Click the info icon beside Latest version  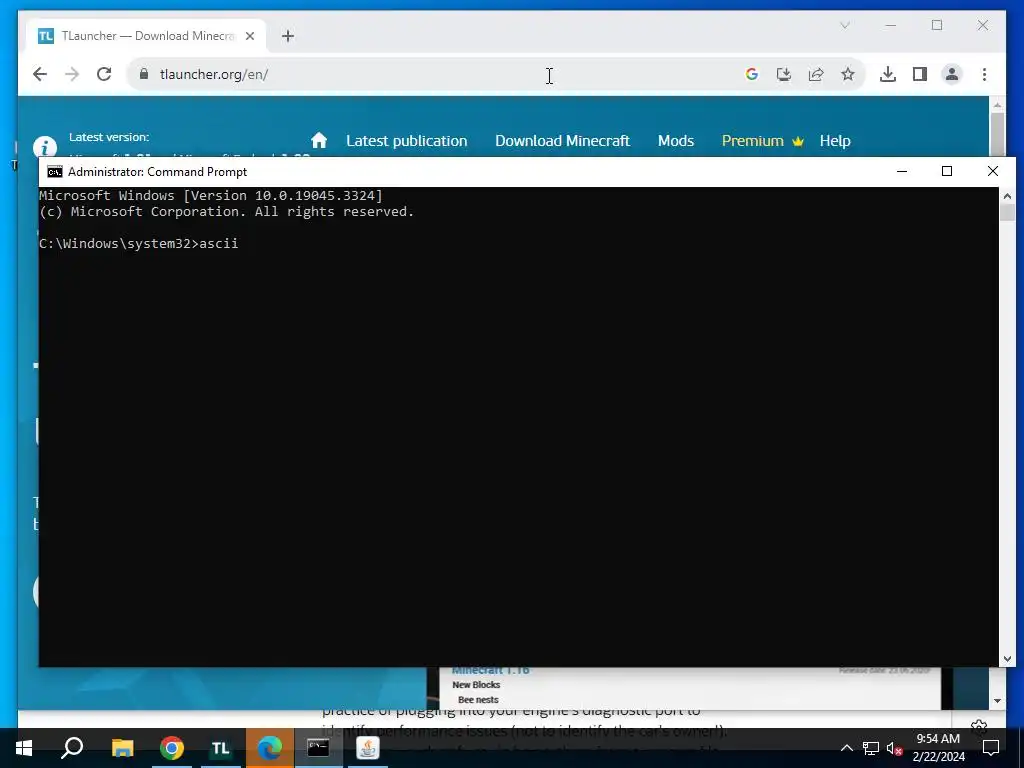click(44, 146)
